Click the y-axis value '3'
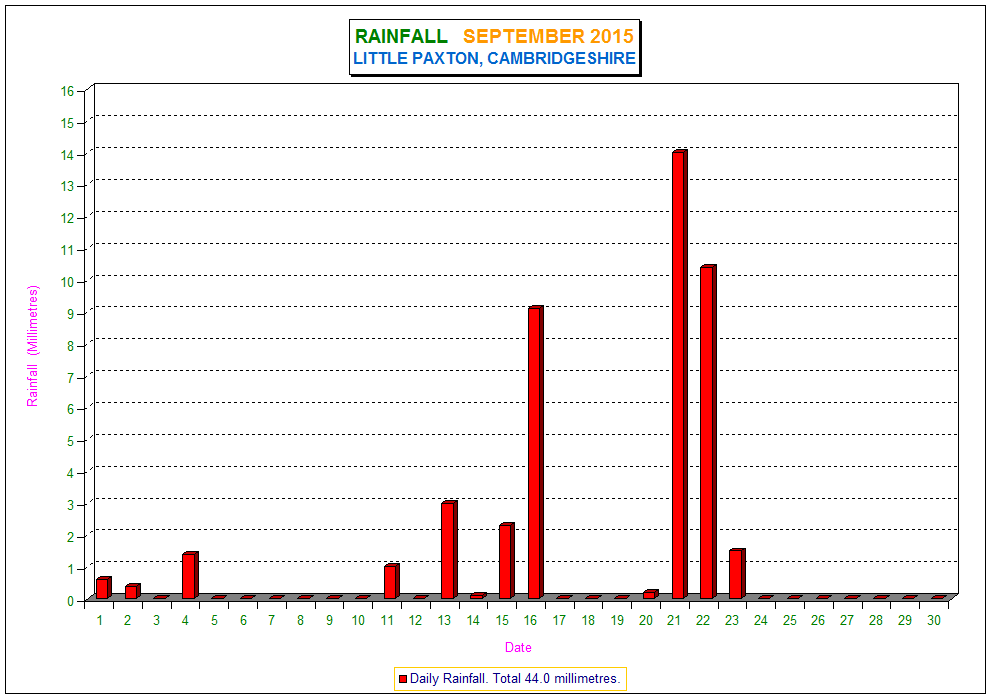Screen dimensions: 991x698 pyautogui.click(x=71, y=505)
